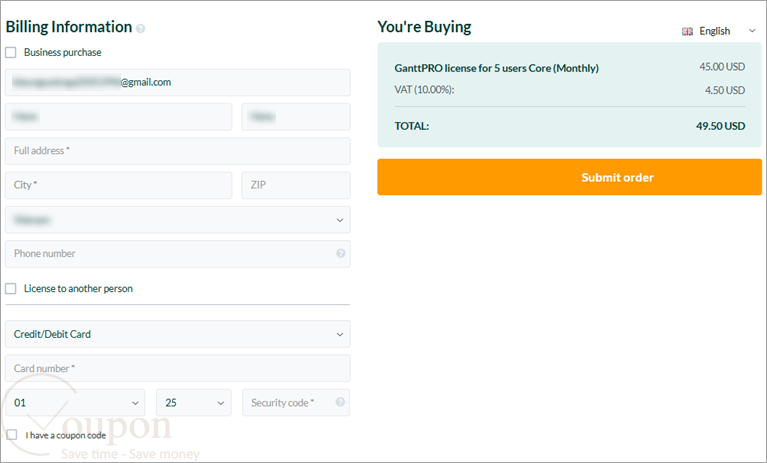Check the I have a coupon code box
Viewport: 767px width, 463px height.
[12, 435]
